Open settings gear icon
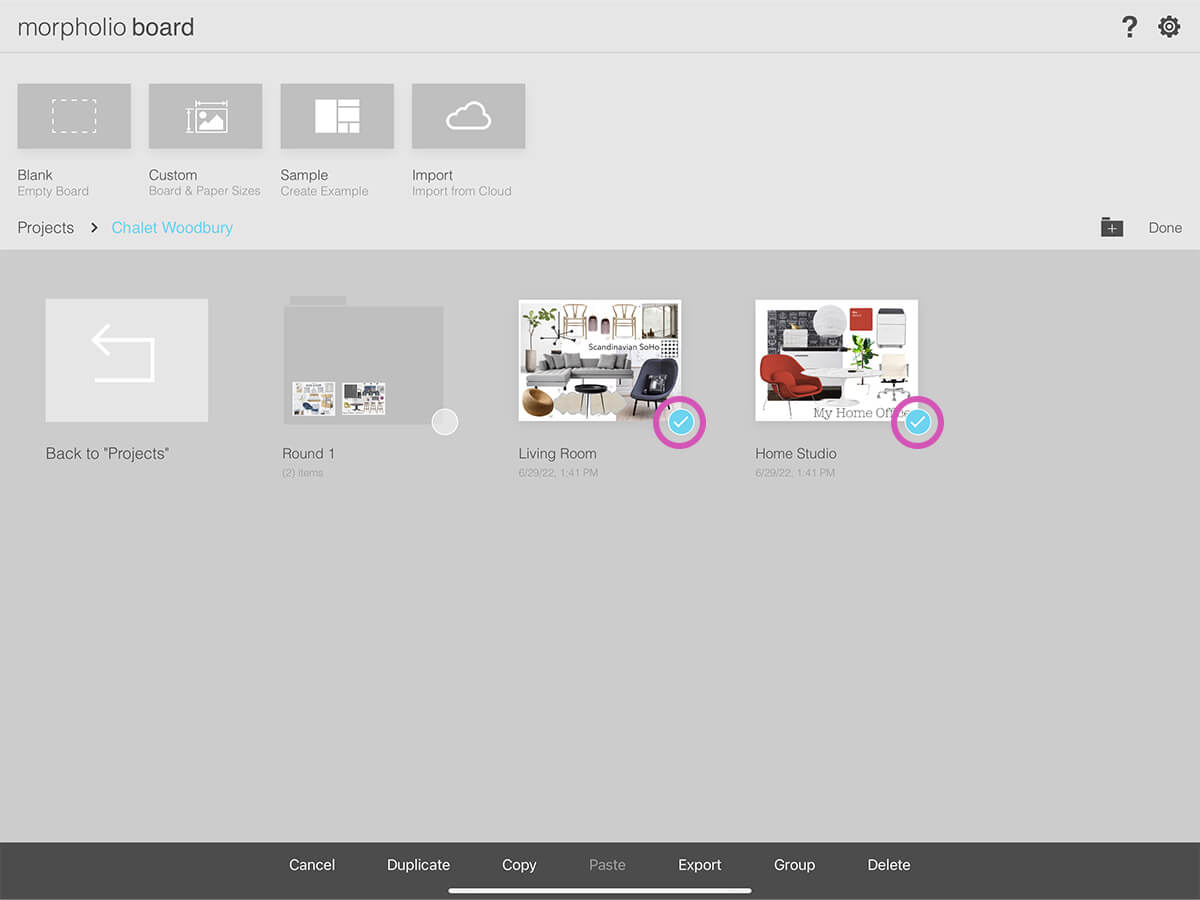 click(x=1169, y=27)
